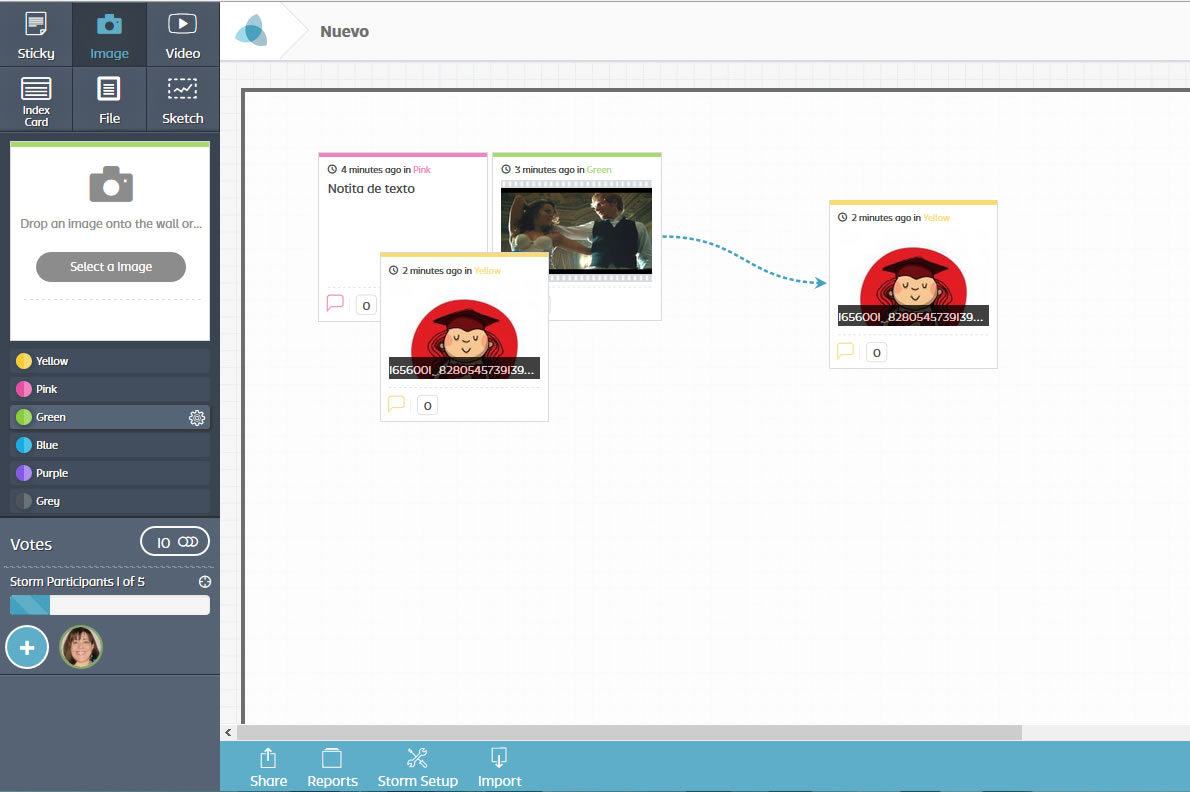Image resolution: width=1190 pixels, height=792 pixels.
Task: Select the Video tool
Action: tap(182, 34)
